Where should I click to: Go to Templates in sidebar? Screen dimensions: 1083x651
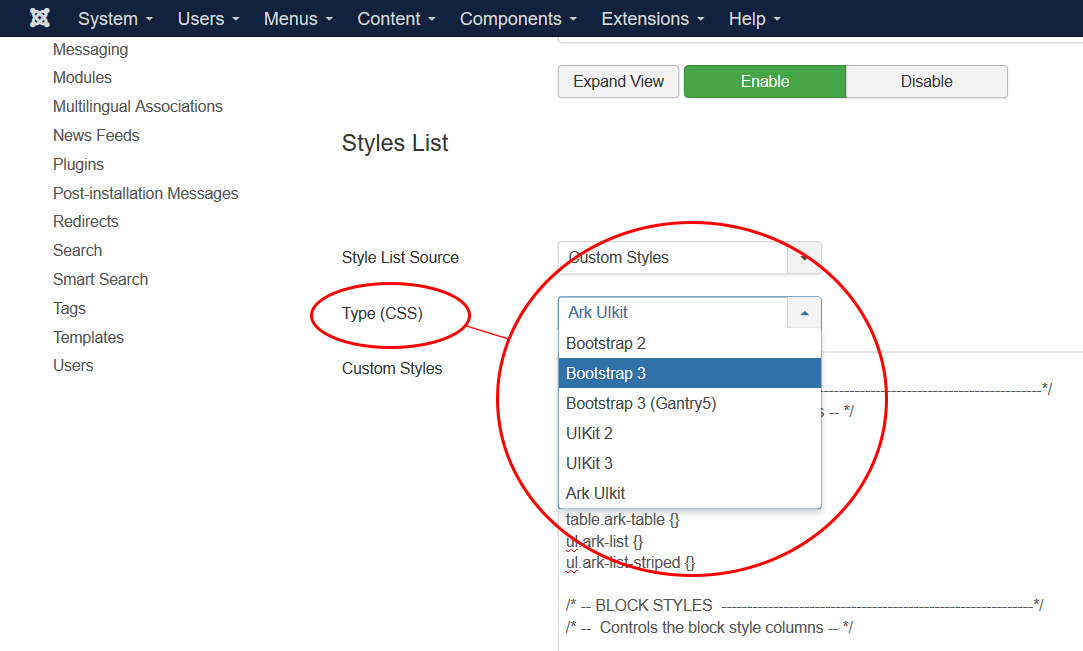tap(88, 337)
